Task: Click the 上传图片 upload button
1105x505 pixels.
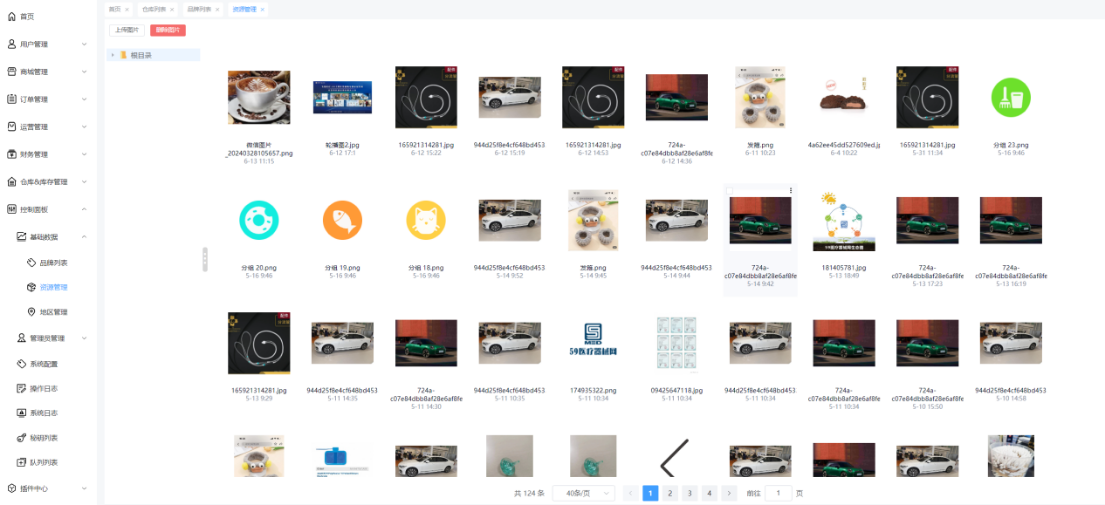Action: click(x=127, y=30)
